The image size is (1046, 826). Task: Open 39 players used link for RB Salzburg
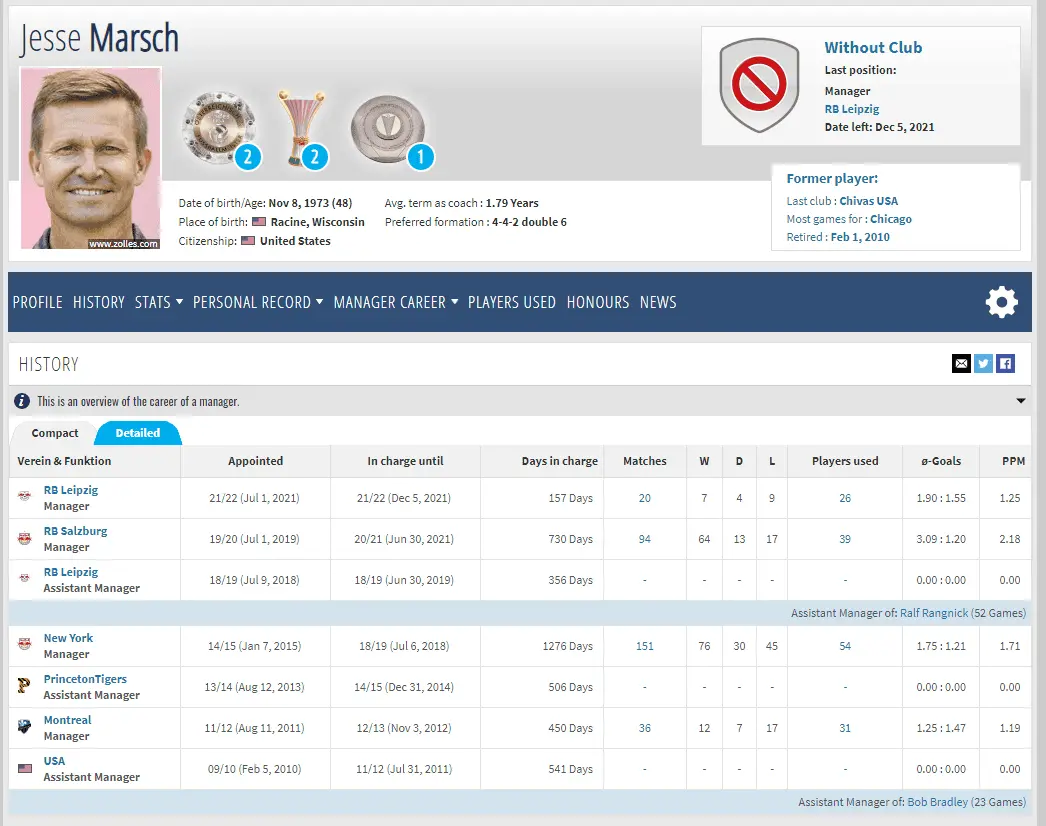tap(845, 538)
